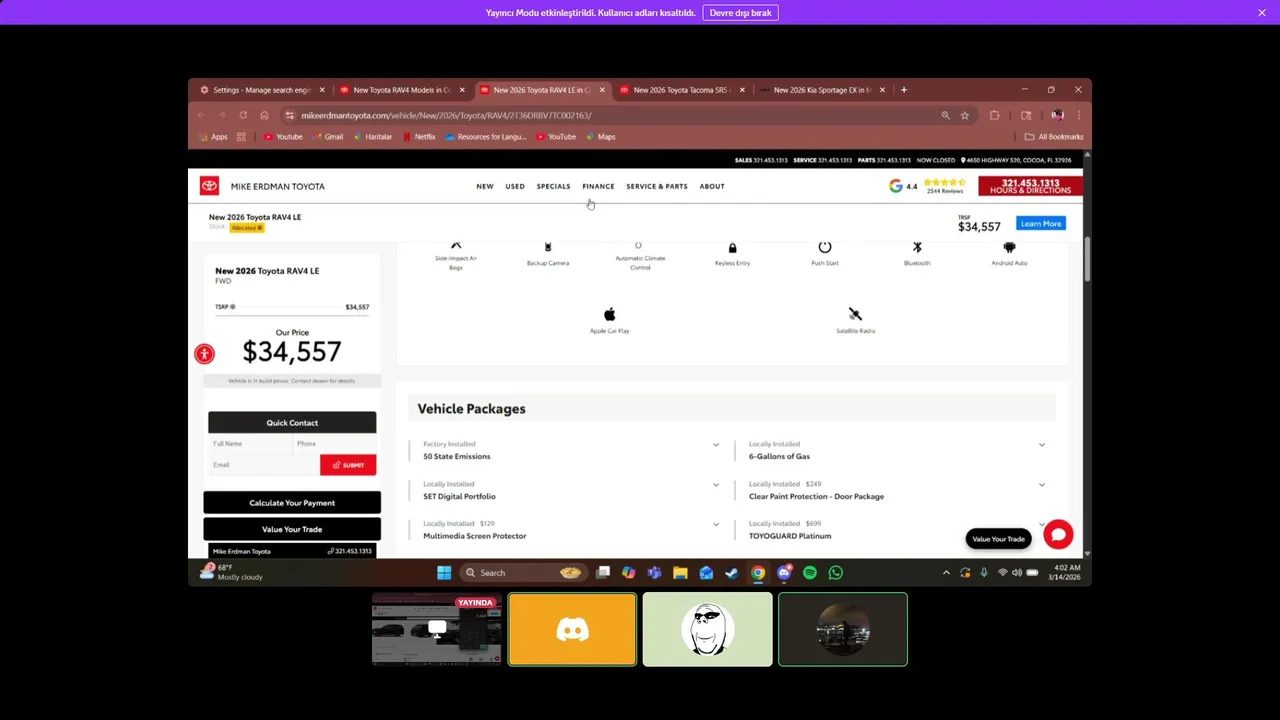Click the browser address bar URL

(x=446, y=115)
